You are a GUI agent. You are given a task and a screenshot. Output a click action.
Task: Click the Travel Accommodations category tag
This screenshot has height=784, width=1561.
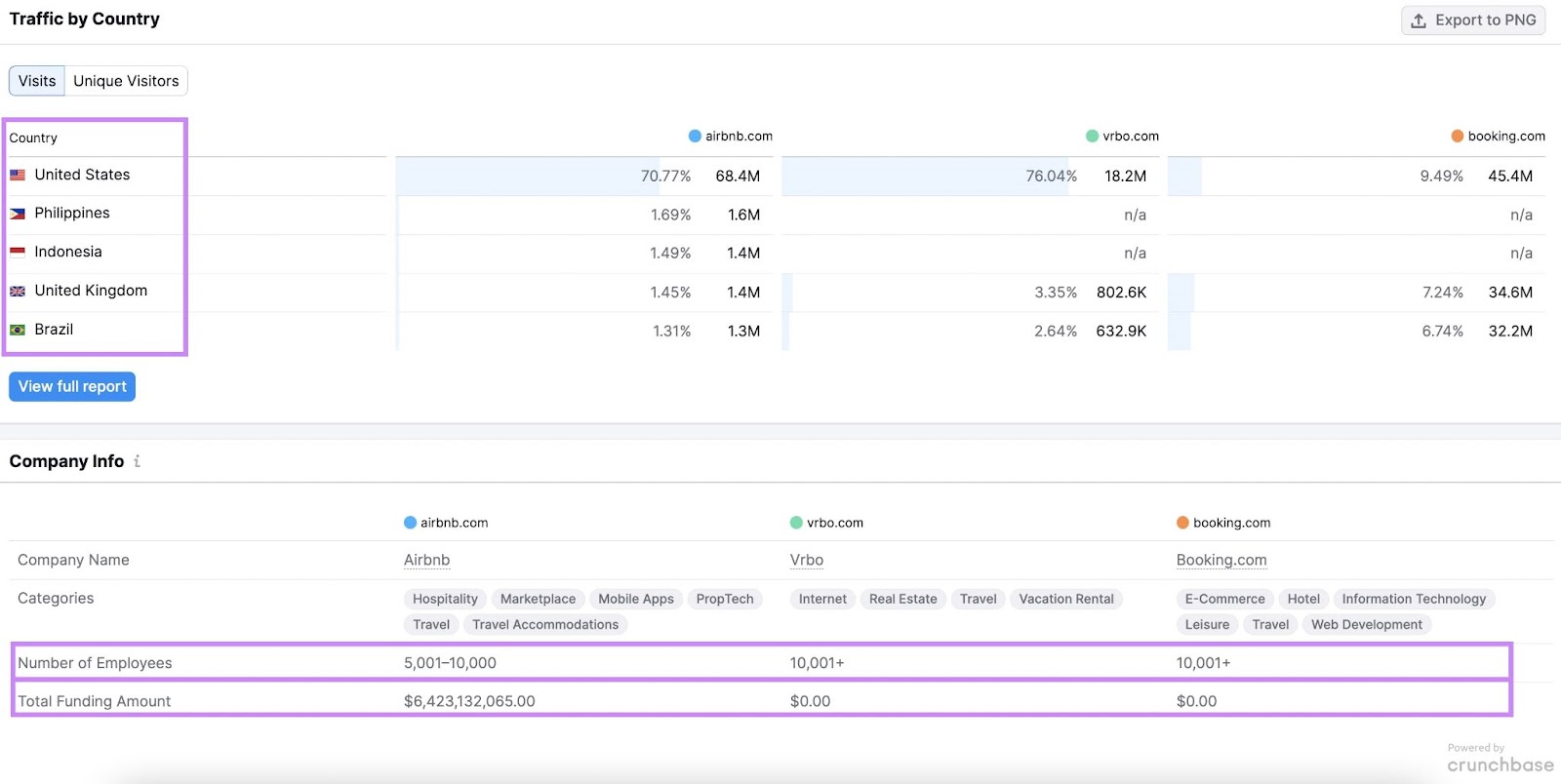(545, 625)
